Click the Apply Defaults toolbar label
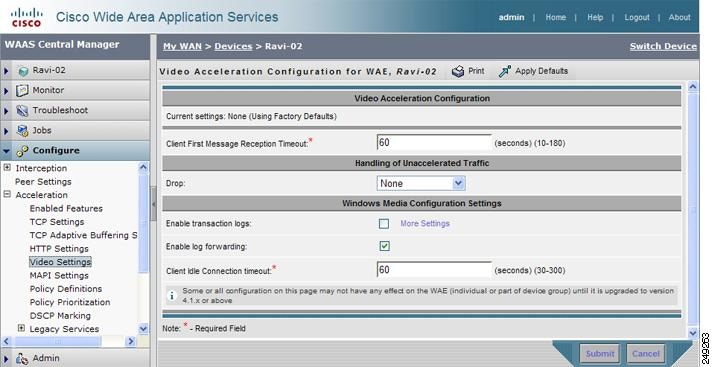 click(541, 71)
